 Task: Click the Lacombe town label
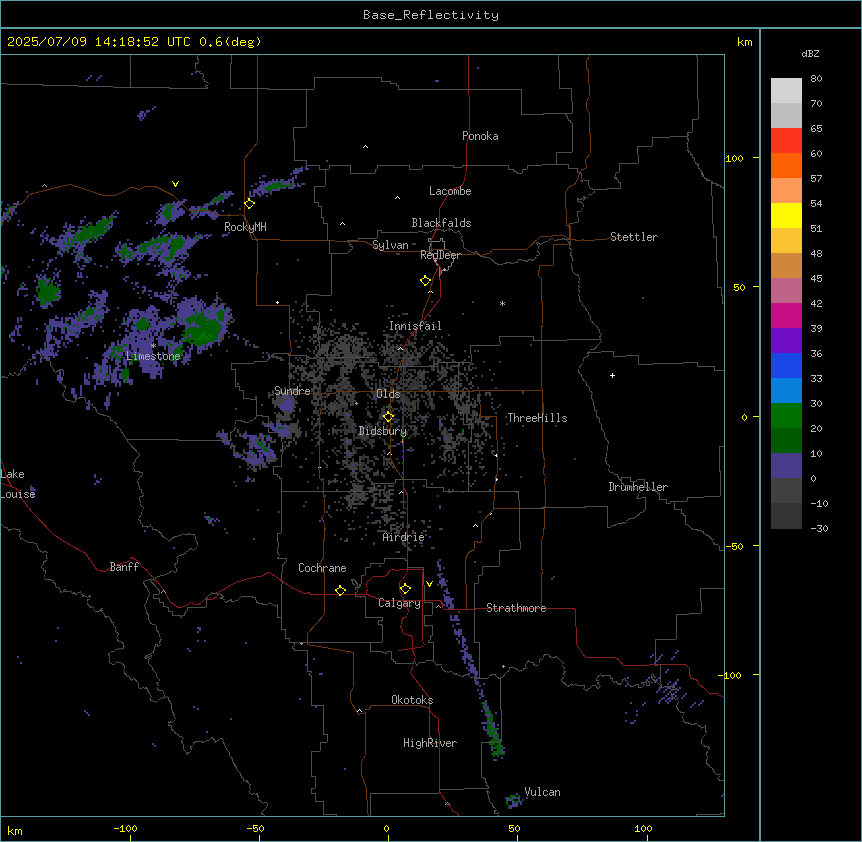(x=450, y=191)
